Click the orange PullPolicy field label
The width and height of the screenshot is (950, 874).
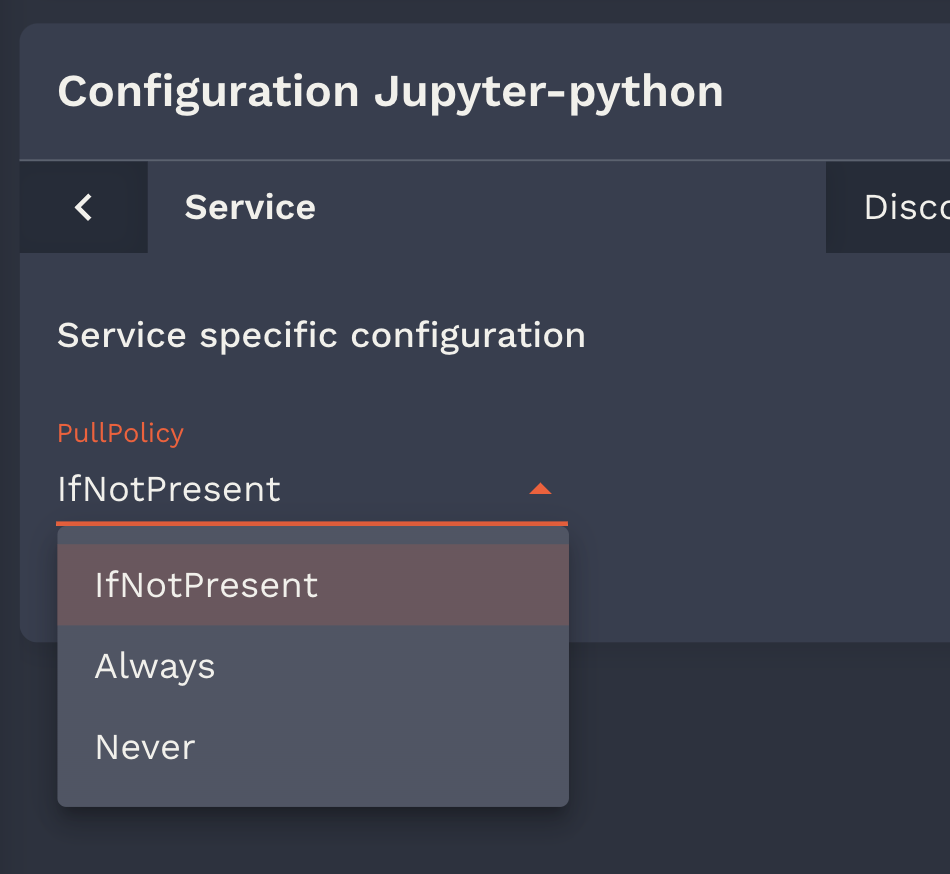tap(121, 433)
